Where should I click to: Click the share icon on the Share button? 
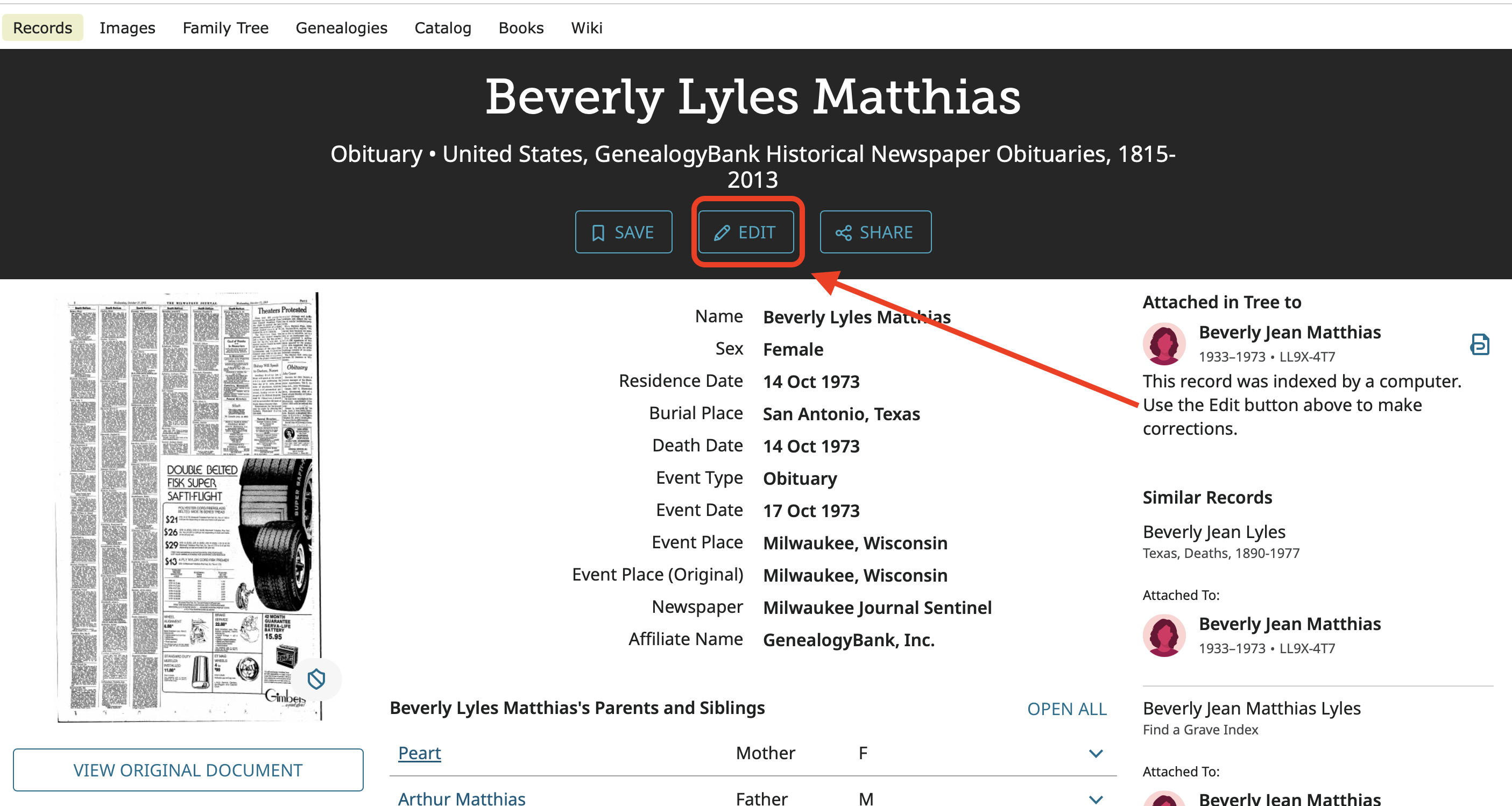(x=844, y=233)
